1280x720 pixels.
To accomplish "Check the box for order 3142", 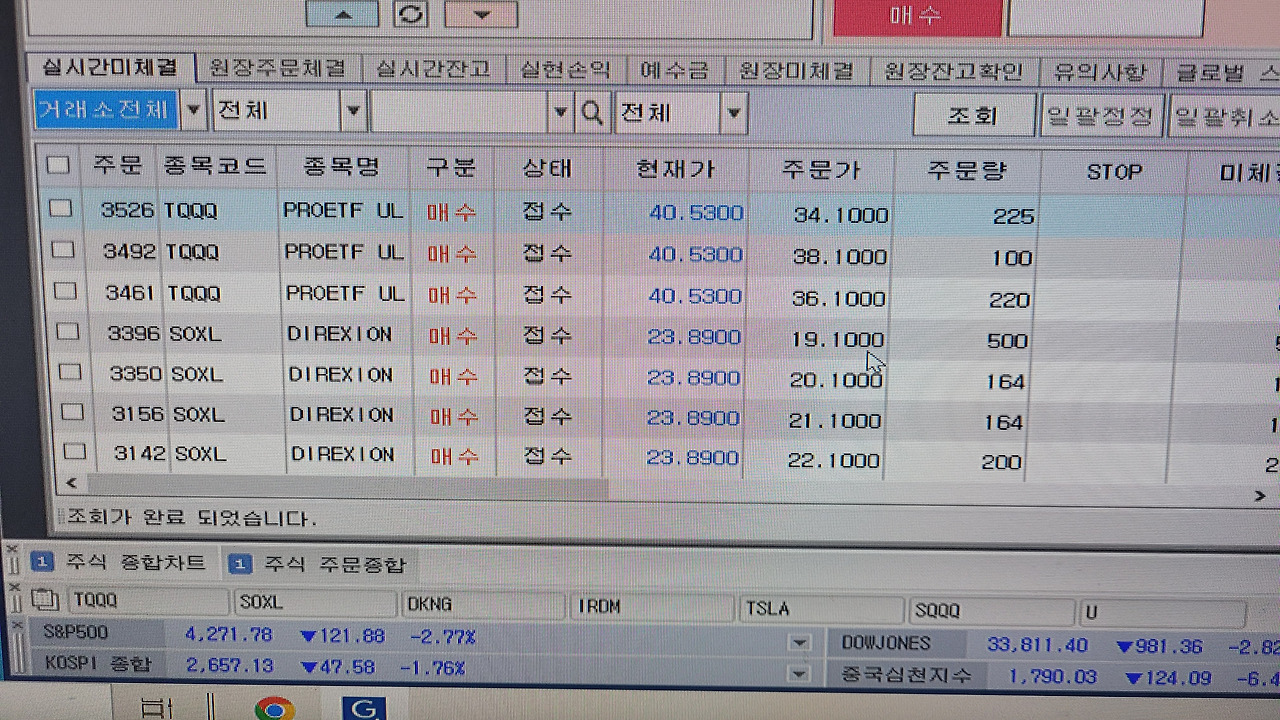I will point(74,451).
